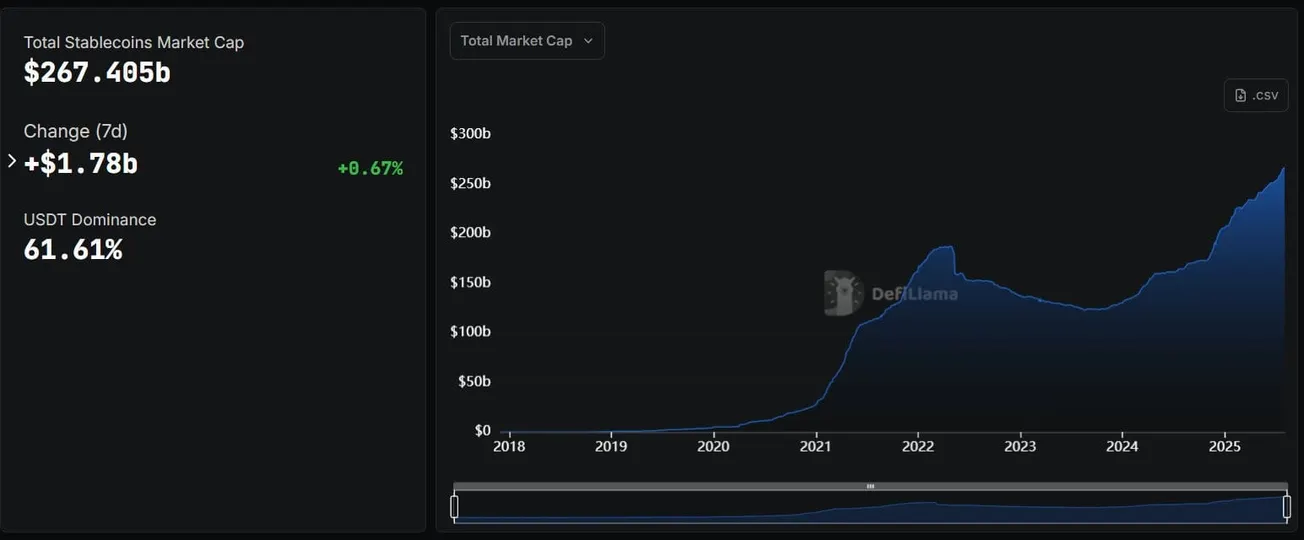Click the +0.67% green percentage change

(370, 168)
